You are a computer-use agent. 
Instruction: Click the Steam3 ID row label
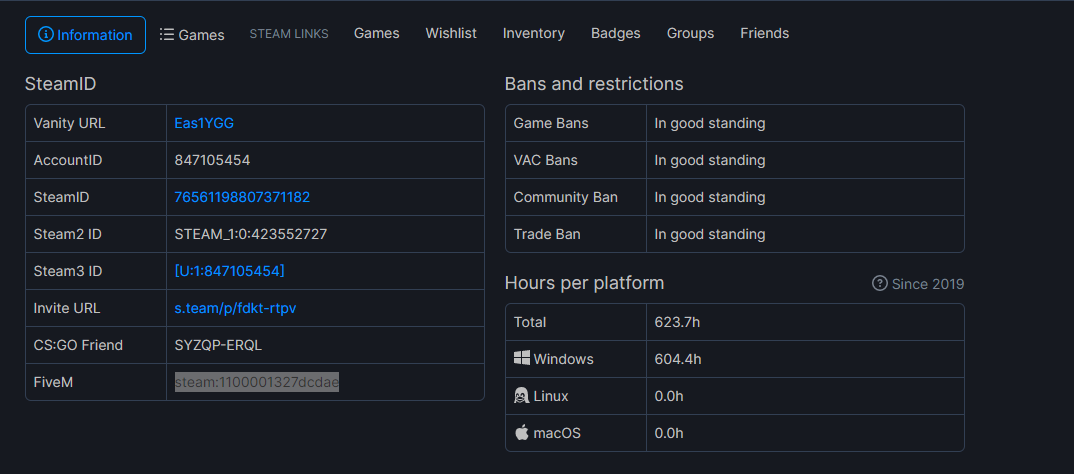coord(68,271)
